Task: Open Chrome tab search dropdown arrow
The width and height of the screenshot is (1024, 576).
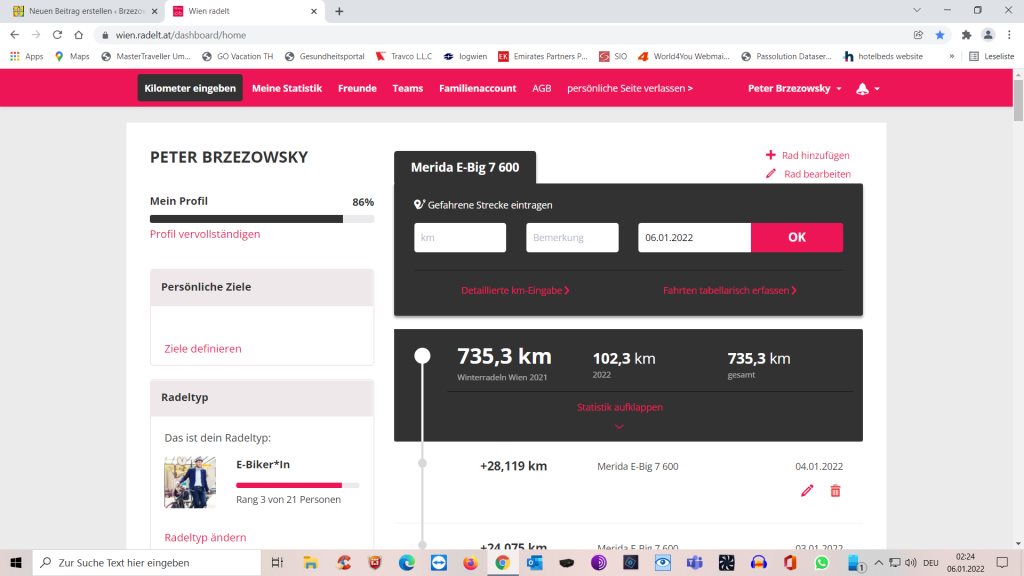Action: pos(917,10)
